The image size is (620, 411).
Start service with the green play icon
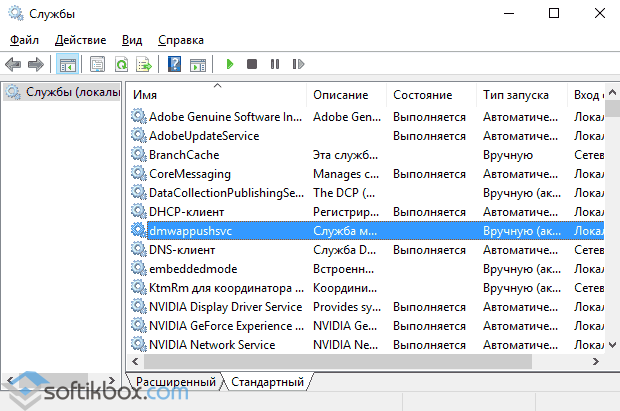[229, 64]
